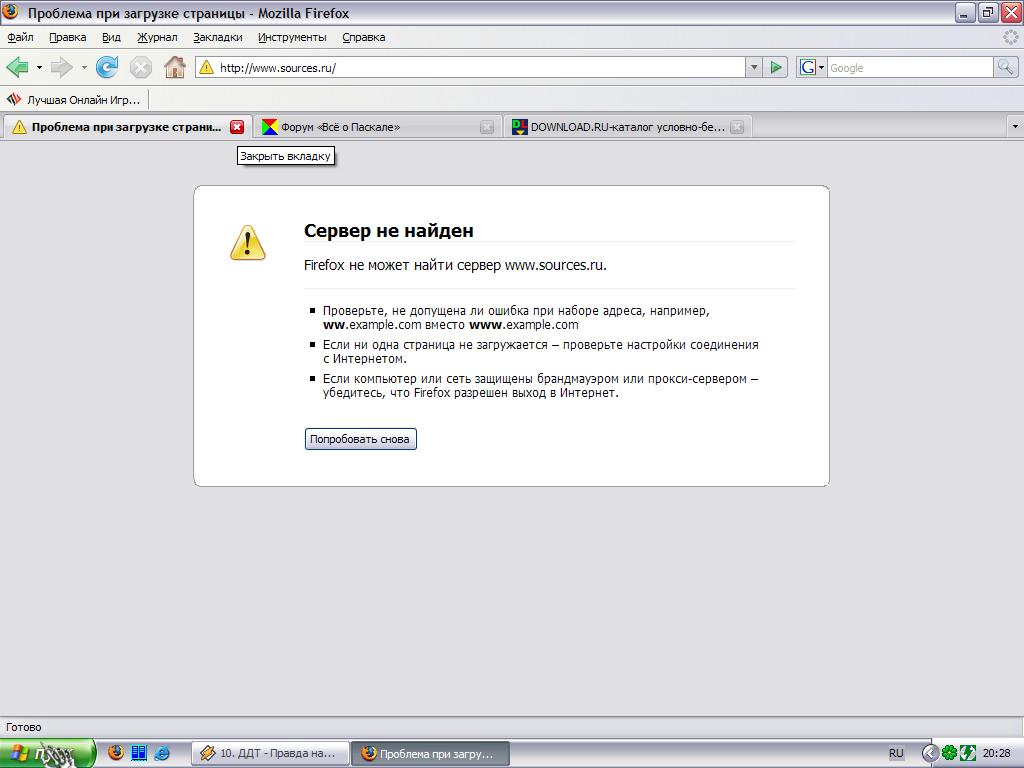Viewport: 1024px width, 768px height.
Task: Open the Закладки menu
Action: [x=217, y=37]
